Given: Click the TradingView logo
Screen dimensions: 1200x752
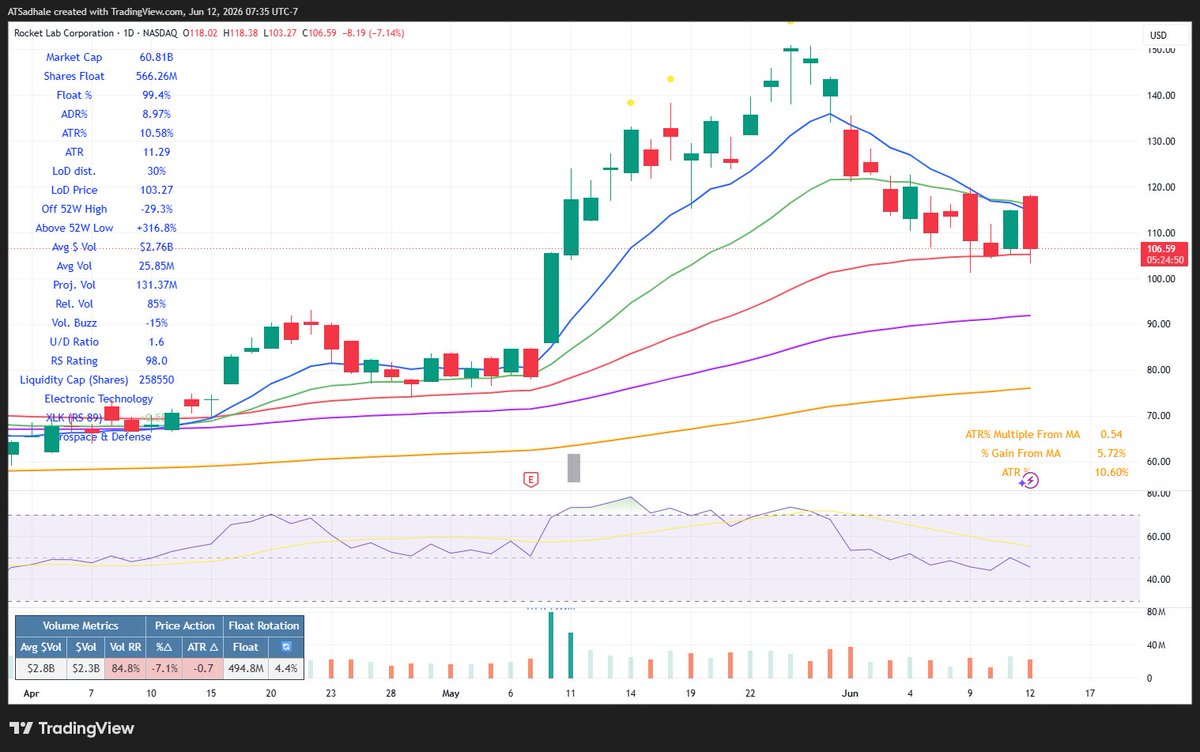Looking at the screenshot, I should 71,728.
